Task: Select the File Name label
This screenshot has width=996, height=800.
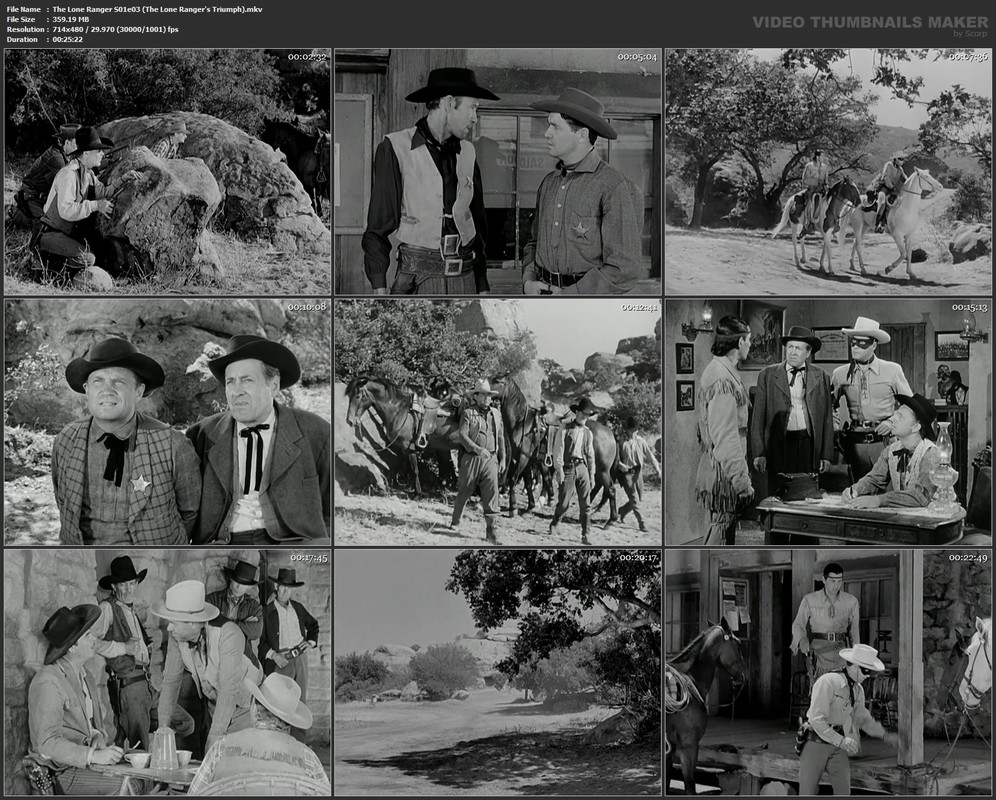Action: [24, 10]
